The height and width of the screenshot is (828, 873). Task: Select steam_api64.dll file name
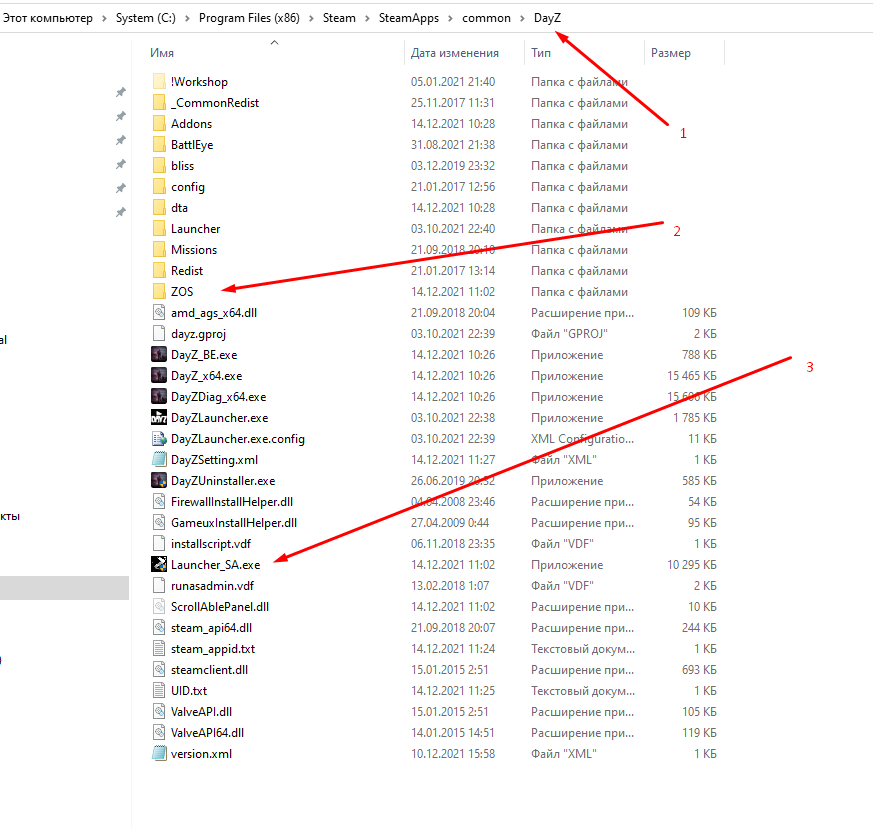click(x=212, y=628)
